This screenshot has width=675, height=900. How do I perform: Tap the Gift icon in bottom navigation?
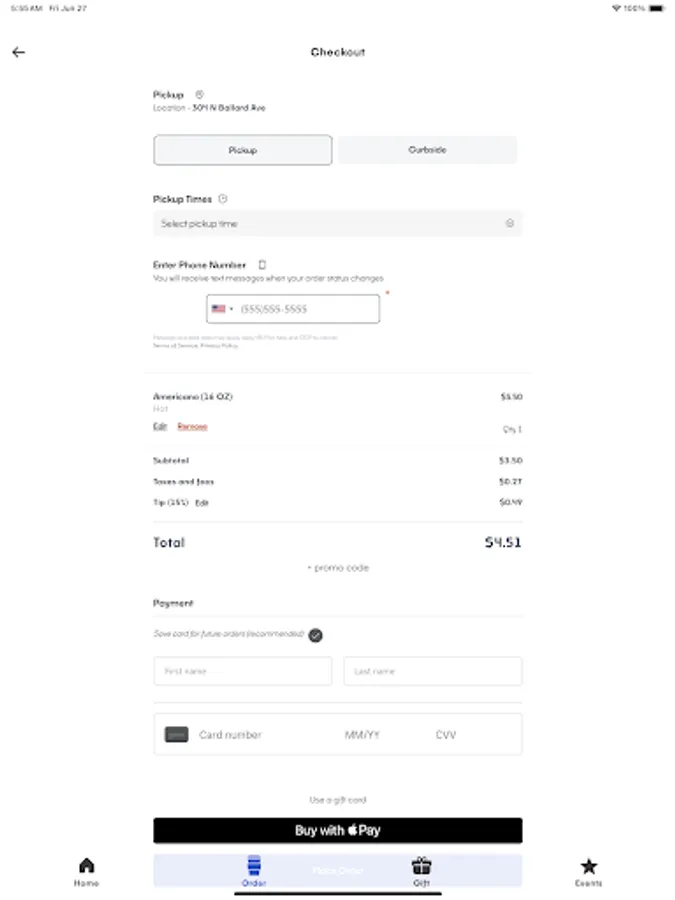(421, 866)
